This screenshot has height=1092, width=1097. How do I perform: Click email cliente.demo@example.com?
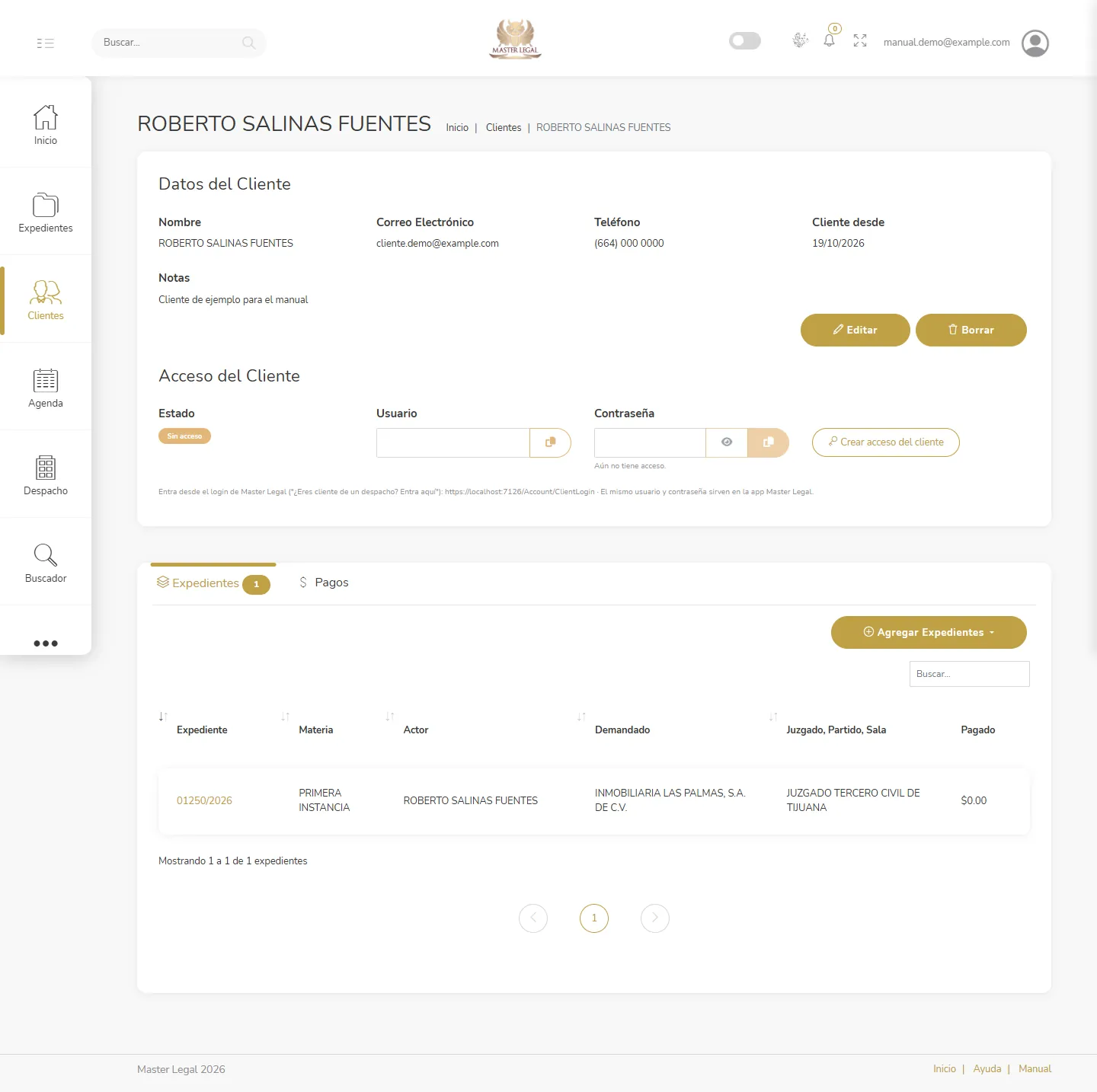click(x=437, y=244)
